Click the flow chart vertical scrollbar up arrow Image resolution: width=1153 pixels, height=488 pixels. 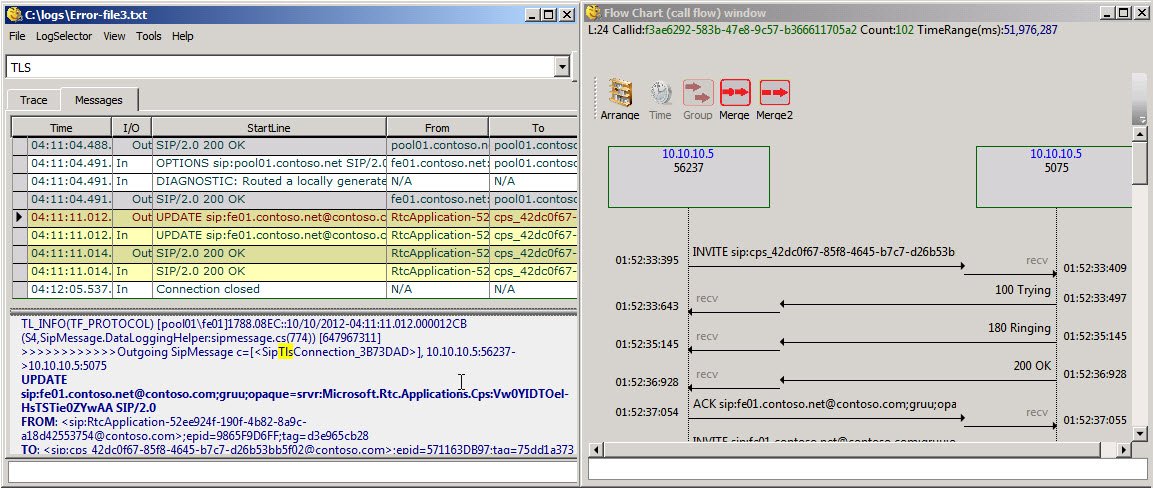[x=1140, y=134]
